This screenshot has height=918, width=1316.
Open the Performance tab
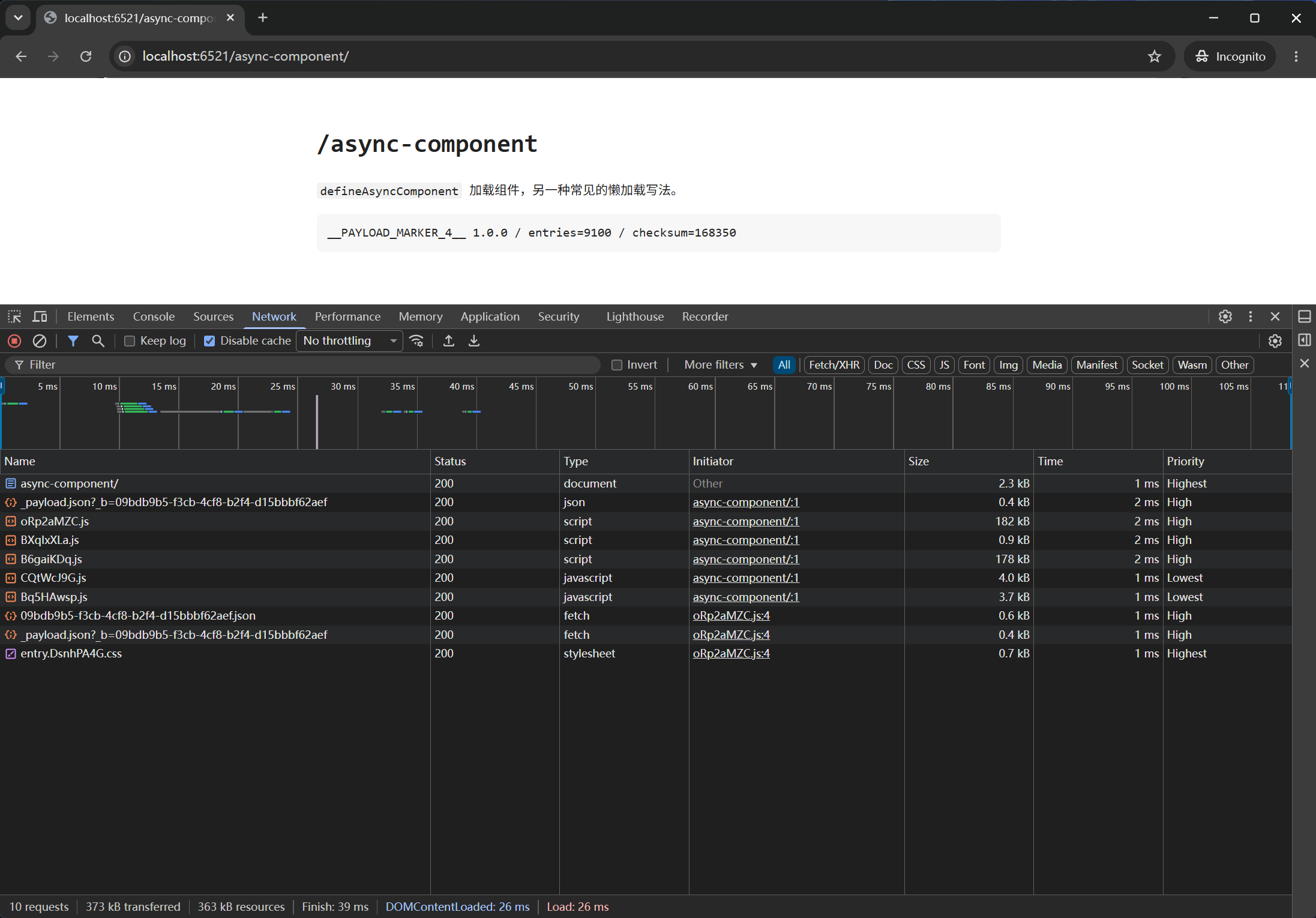(347, 316)
